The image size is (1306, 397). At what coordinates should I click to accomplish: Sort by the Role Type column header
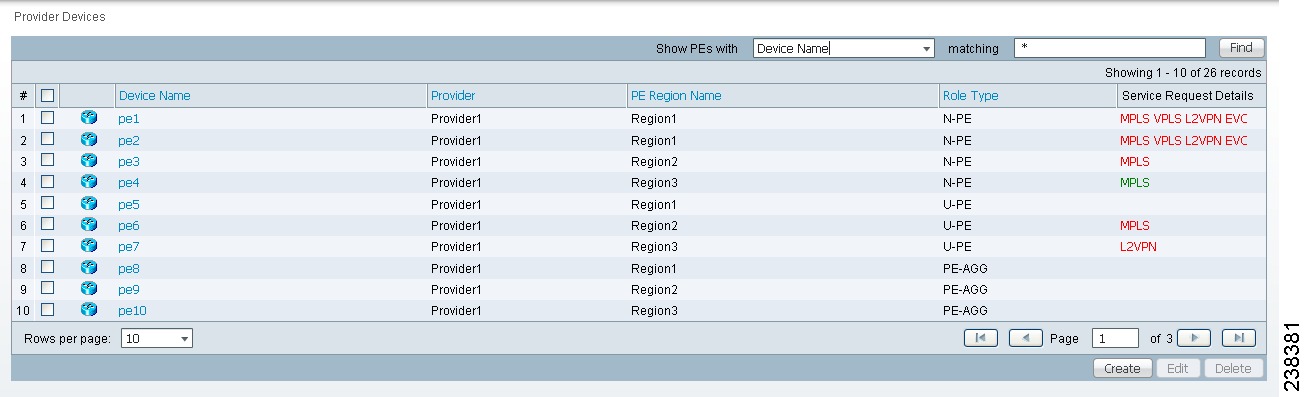tap(970, 96)
